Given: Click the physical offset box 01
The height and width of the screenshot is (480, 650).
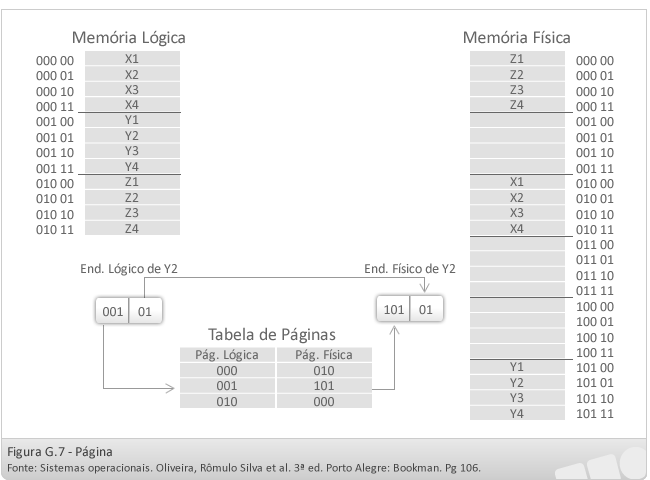Looking at the screenshot, I should click(x=426, y=309).
